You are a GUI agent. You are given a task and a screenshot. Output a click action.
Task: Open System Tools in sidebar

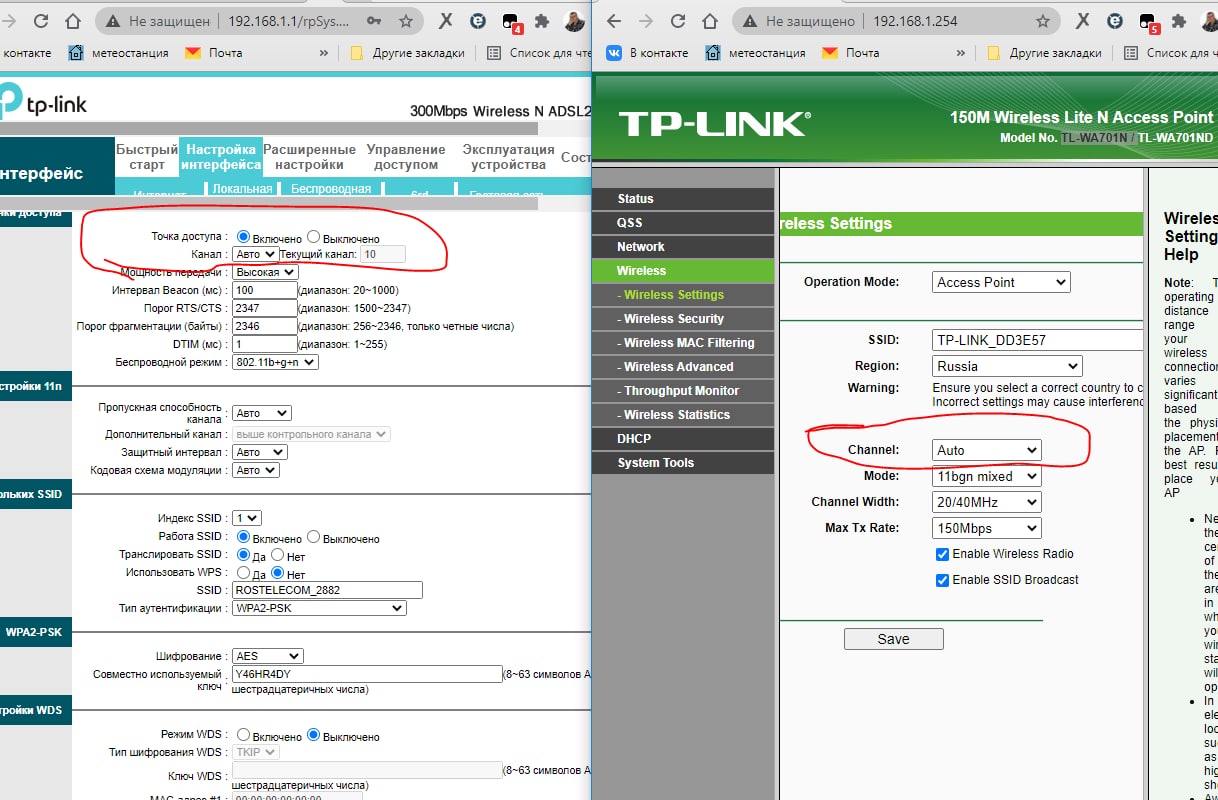(x=683, y=463)
